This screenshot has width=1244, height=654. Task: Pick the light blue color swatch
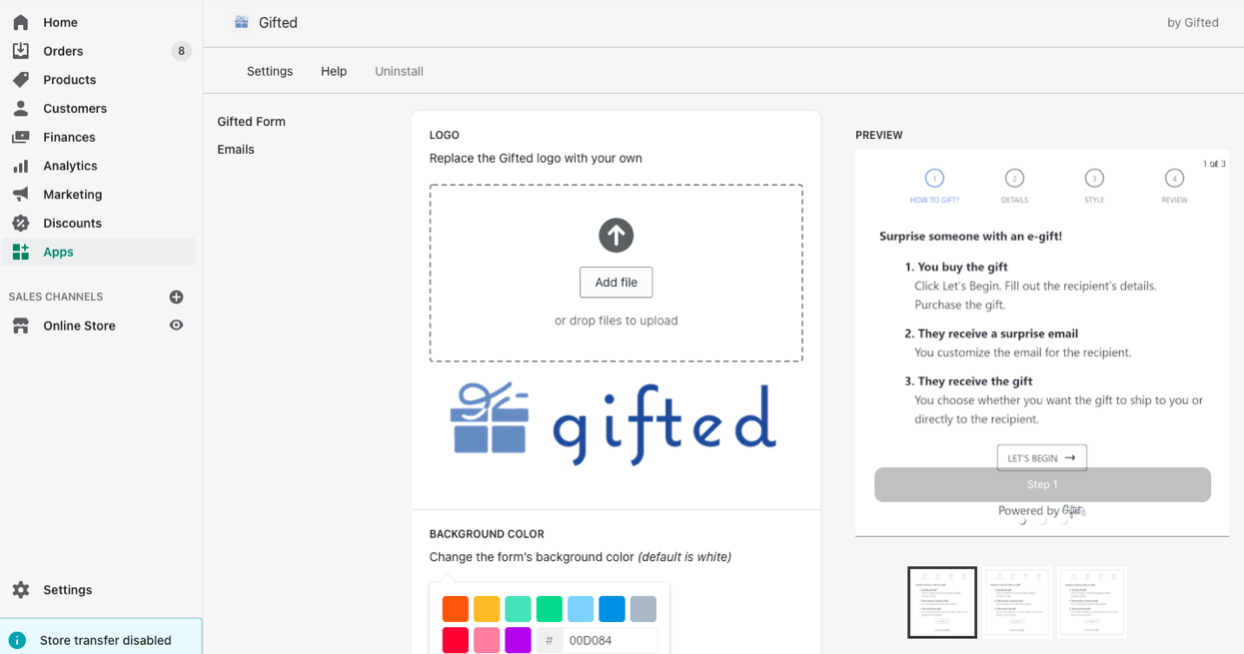pyautogui.click(x=581, y=609)
